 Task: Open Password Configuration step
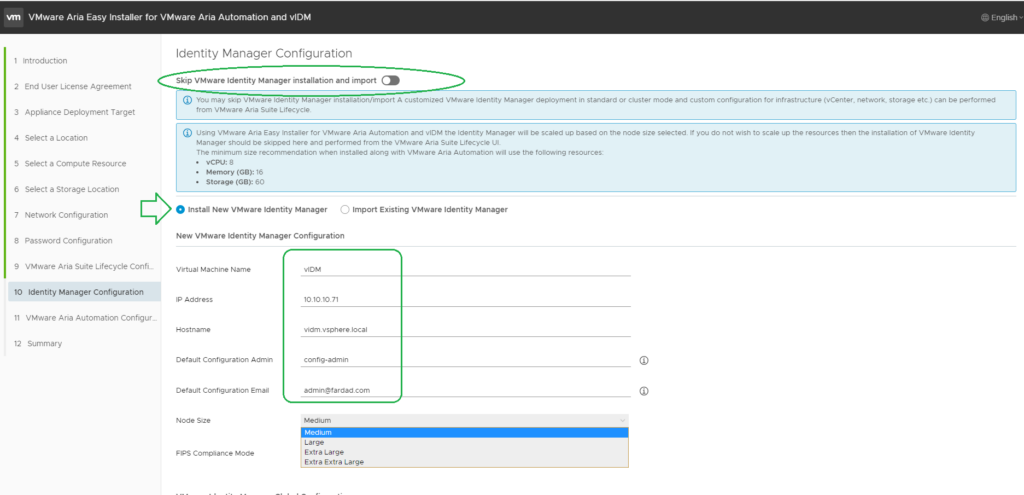point(63,240)
